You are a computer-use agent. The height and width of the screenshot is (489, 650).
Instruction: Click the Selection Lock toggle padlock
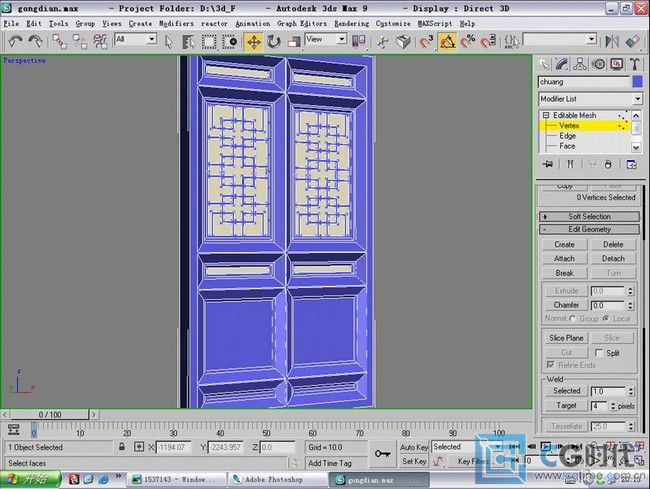[121, 447]
